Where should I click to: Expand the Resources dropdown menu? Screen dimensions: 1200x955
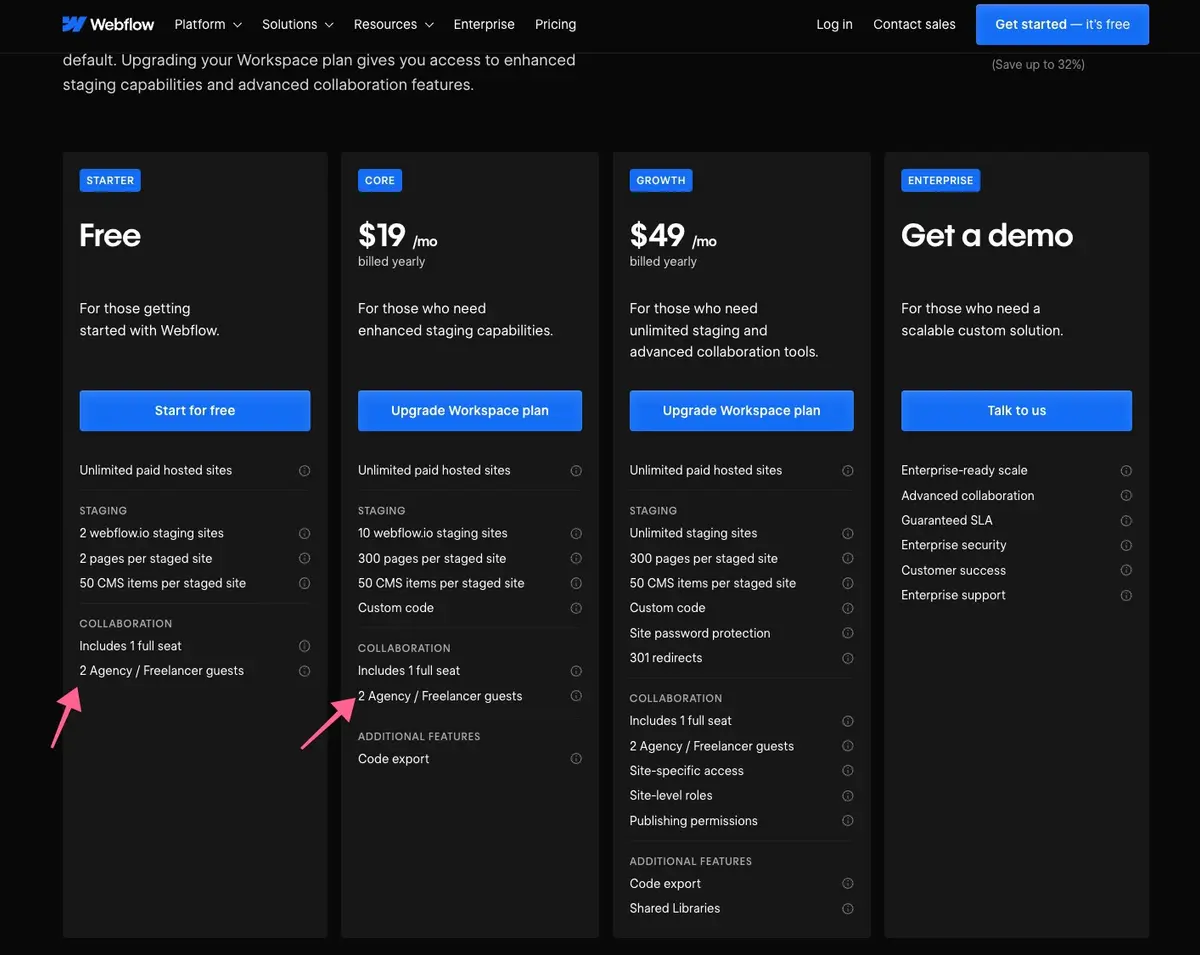point(392,24)
